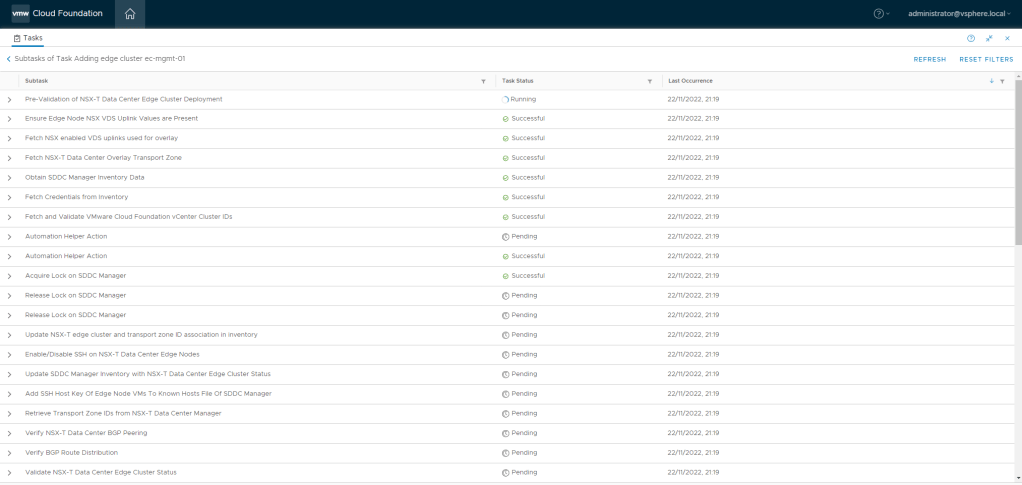Click the vertical scrollbar of subtask list

(1018, 160)
